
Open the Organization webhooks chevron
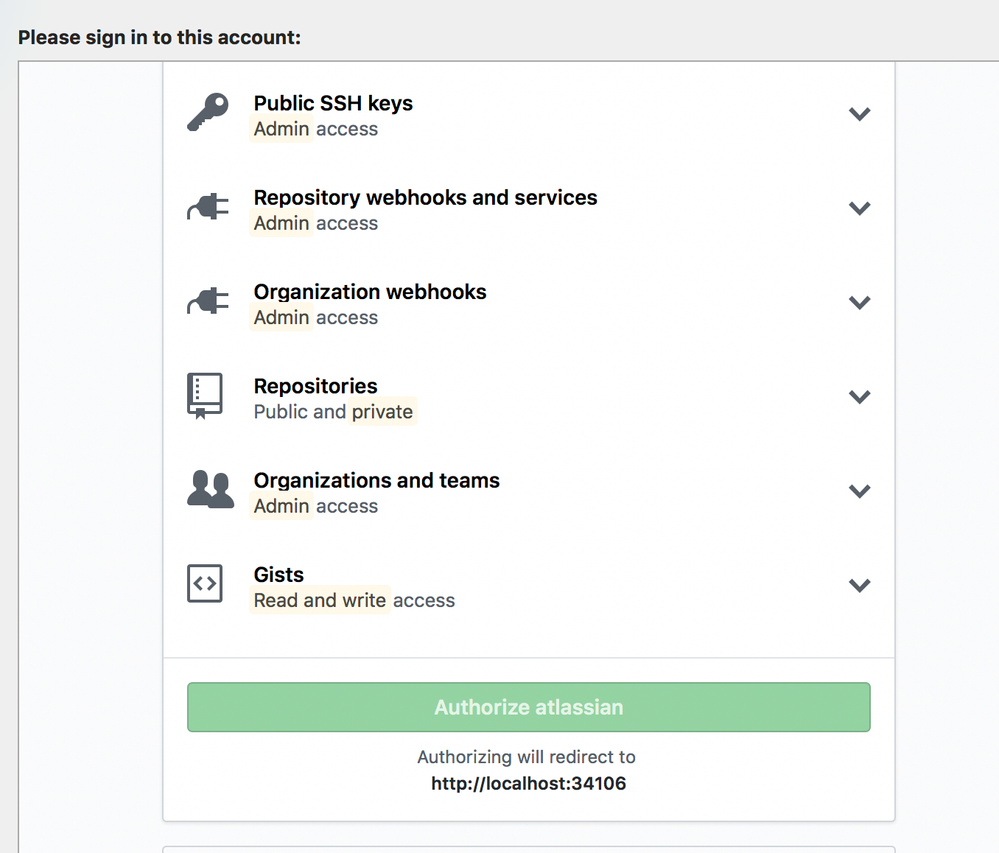[x=859, y=302]
